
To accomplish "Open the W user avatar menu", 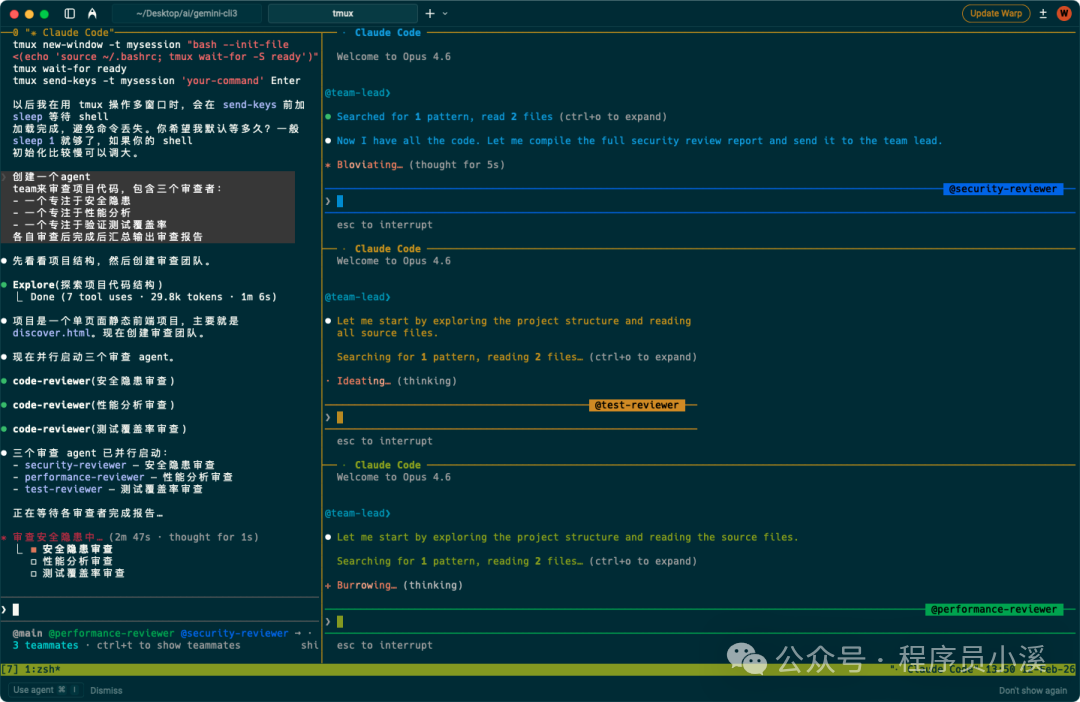I will (1064, 13).
